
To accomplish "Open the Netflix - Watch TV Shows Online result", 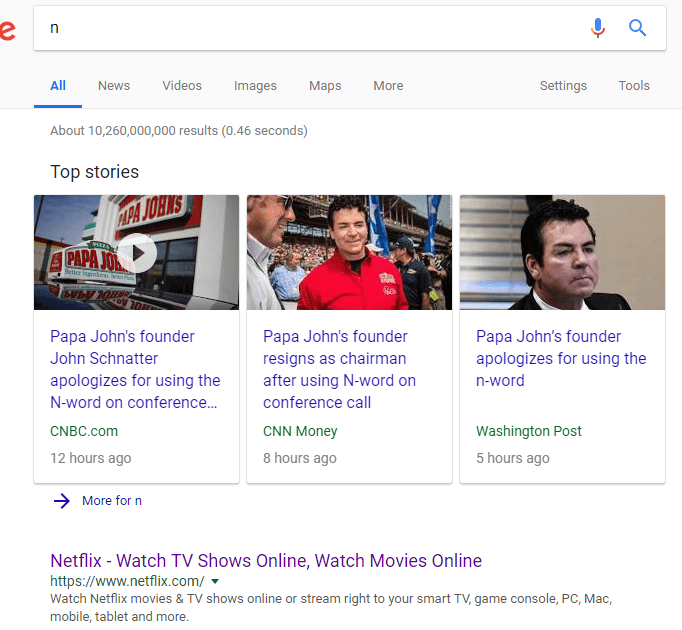I will [266, 561].
